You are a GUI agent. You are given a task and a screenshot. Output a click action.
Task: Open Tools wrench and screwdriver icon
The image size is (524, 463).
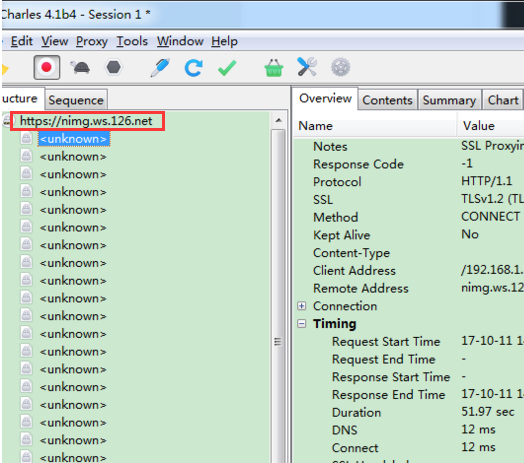coord(307,67)
